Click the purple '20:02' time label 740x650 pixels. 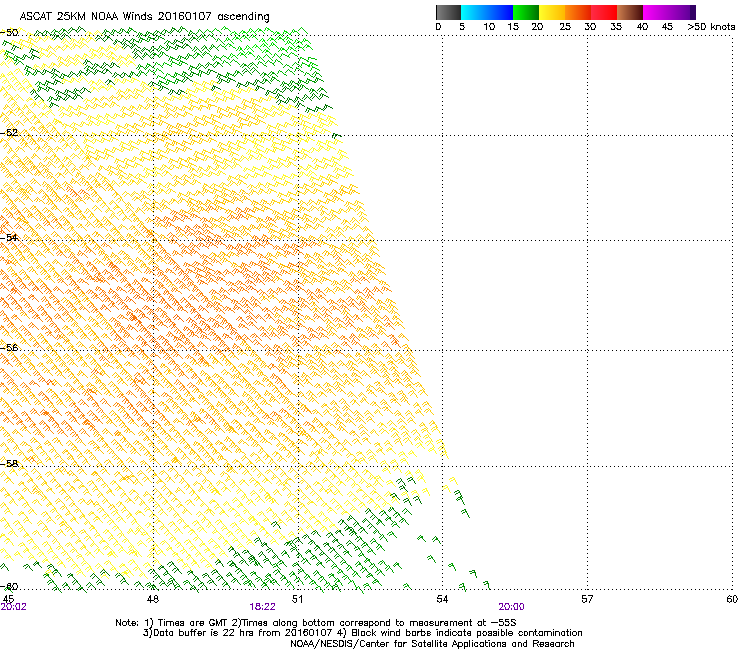click(14, 607)
